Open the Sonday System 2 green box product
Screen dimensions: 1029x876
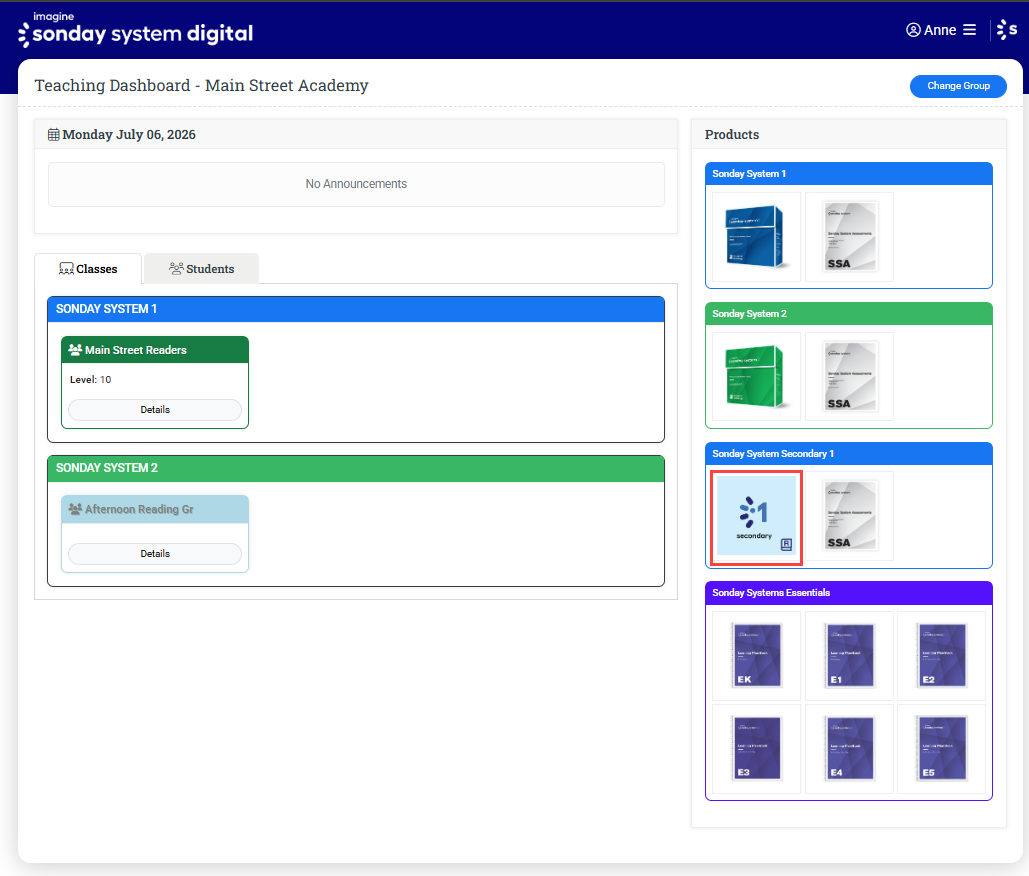756,377
